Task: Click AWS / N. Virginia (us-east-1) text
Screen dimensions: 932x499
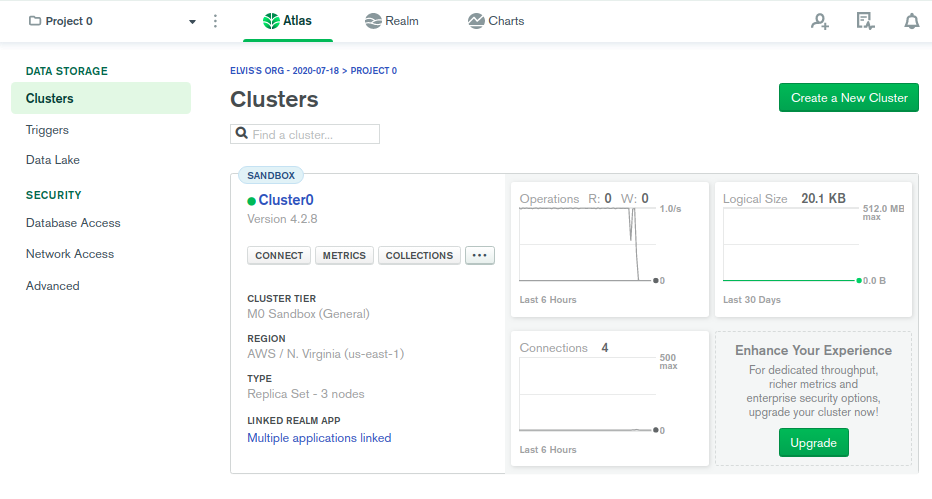Action: tap(326, 354)
